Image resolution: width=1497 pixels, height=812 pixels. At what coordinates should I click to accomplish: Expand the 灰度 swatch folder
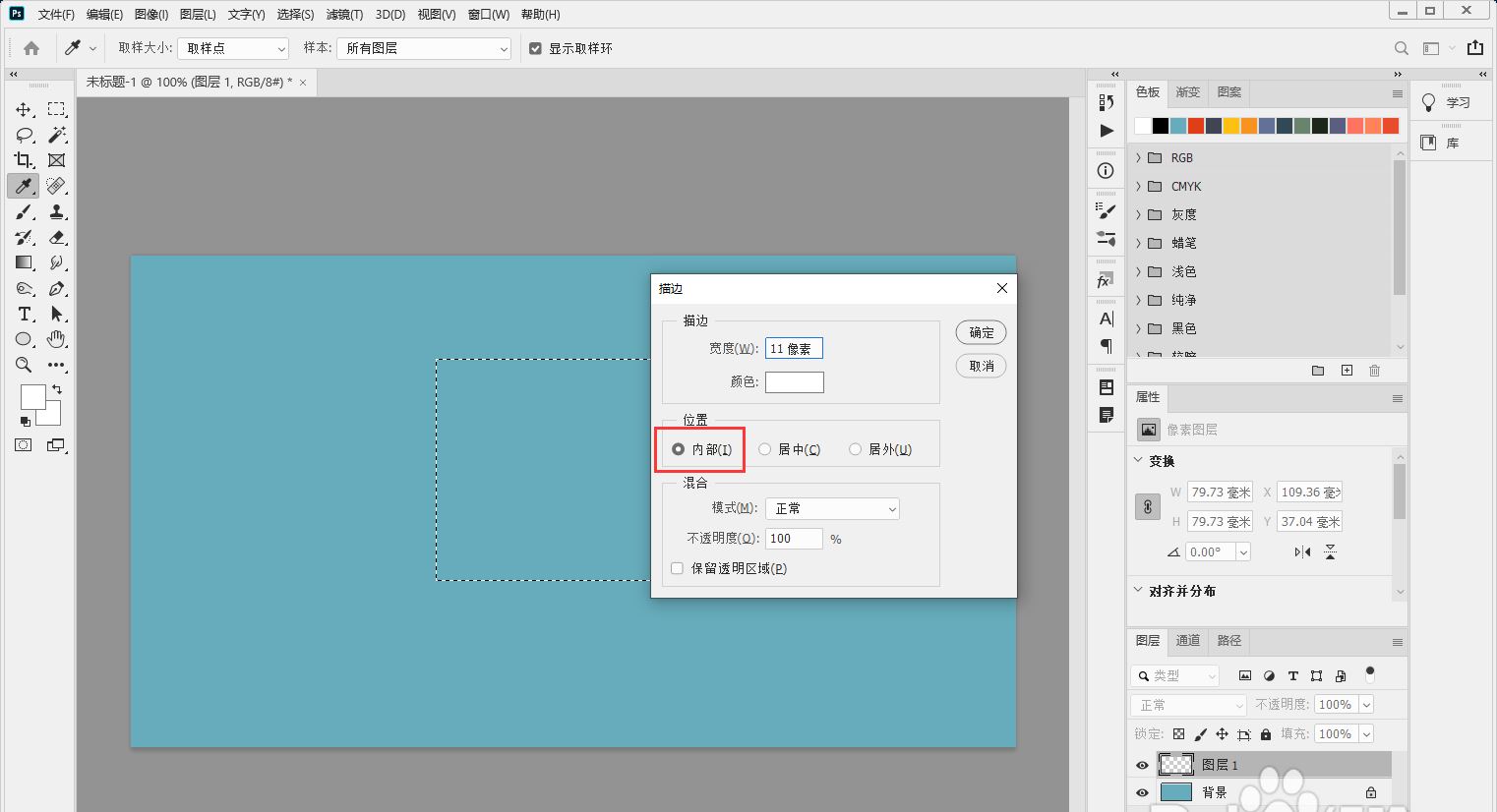click(x=1138, y=214)
